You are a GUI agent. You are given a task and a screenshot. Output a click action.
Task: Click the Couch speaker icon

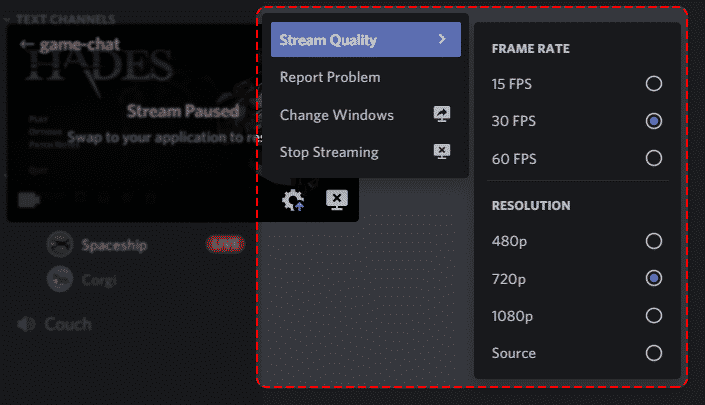pos(26,324)
